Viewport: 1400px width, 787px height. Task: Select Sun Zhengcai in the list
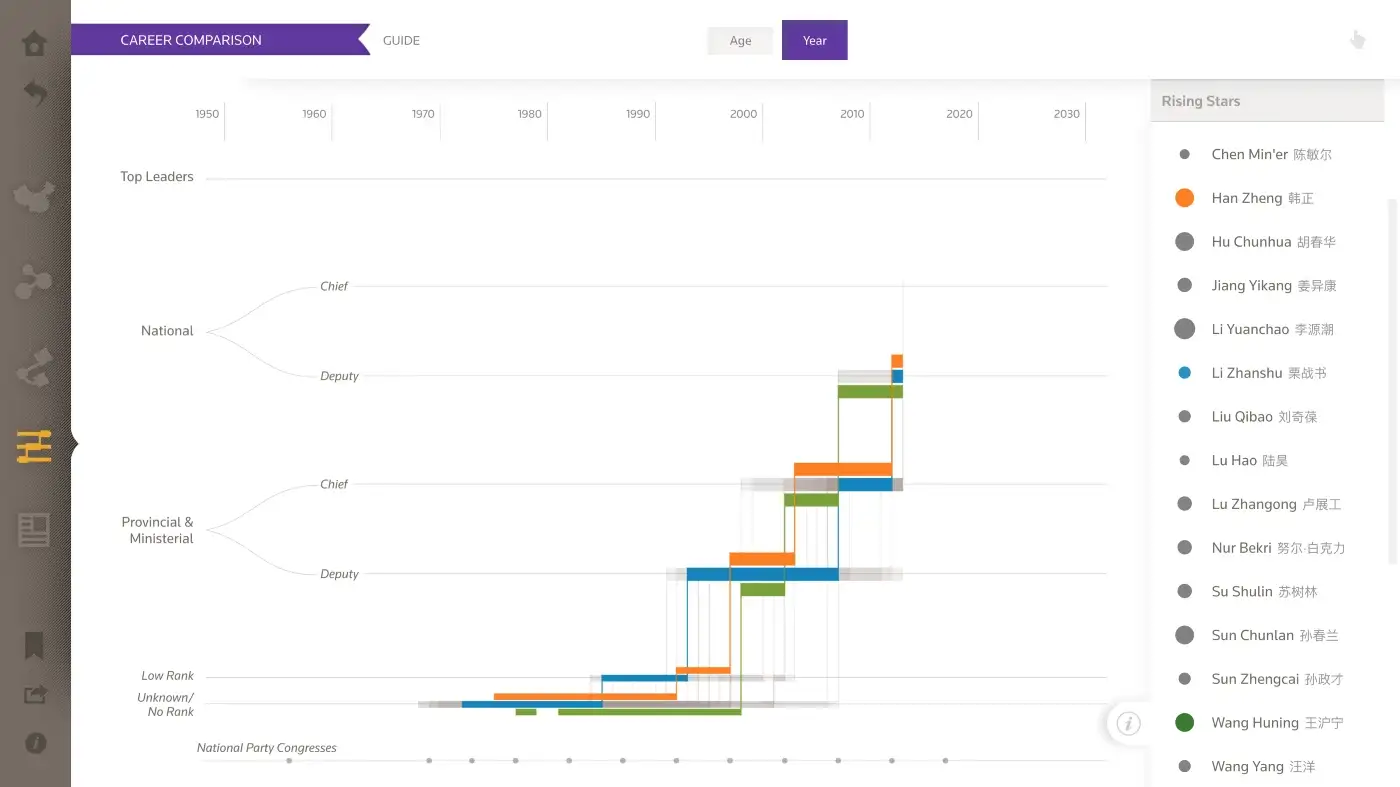click(x=1260, y=679)
